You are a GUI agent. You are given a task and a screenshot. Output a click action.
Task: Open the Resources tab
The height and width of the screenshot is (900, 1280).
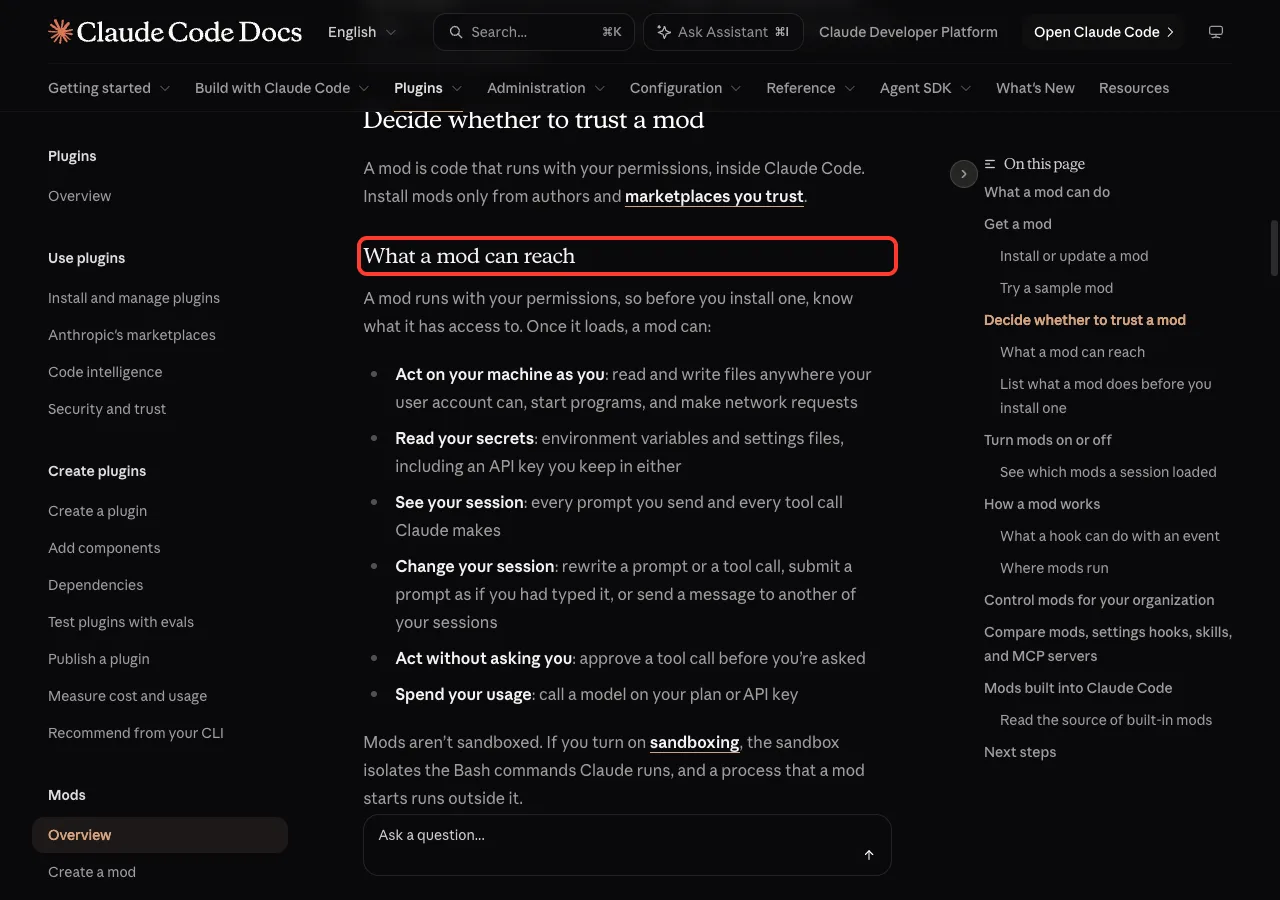point(1134,88)
